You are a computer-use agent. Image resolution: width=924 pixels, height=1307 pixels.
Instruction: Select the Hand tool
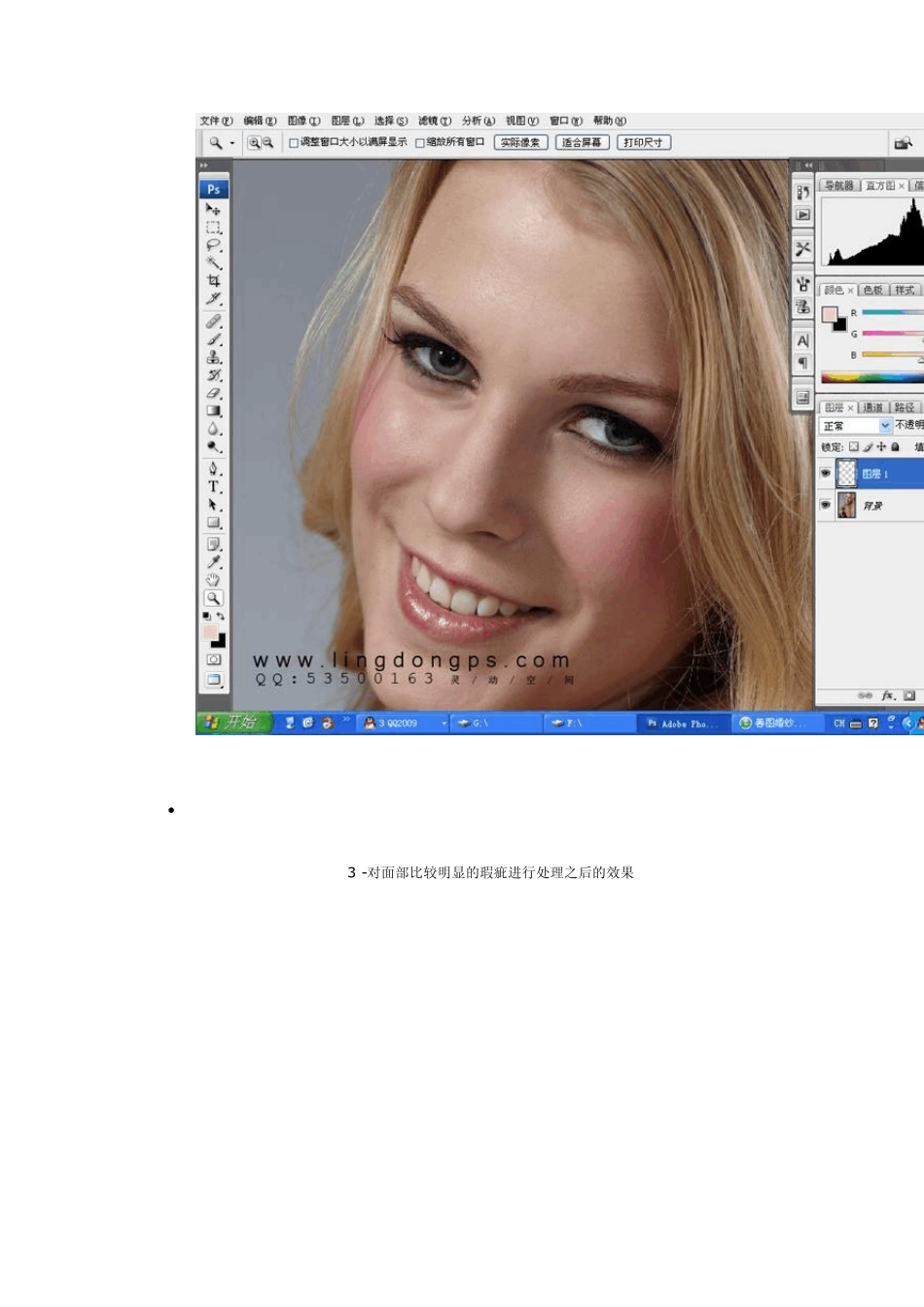click(213, 580)
